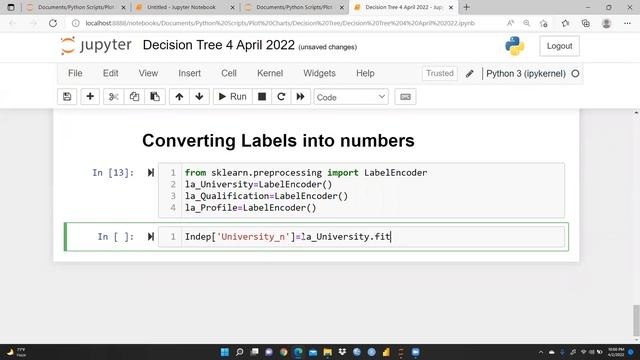Cut selected cells with scissors icon

[113, 97]
